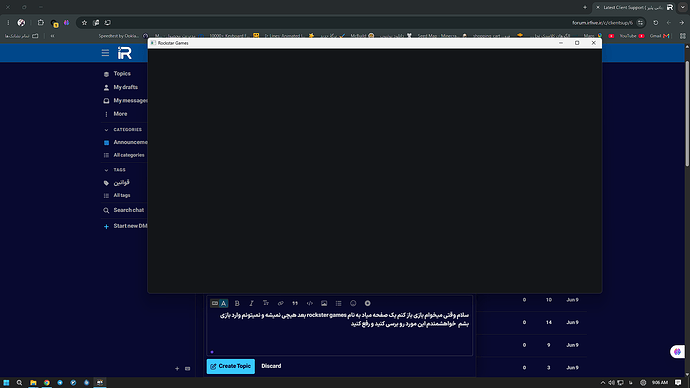The width and height of the screenshot is (690, 388).
Task: Open the YouTube bookmark
Action: tap(631, 36)
